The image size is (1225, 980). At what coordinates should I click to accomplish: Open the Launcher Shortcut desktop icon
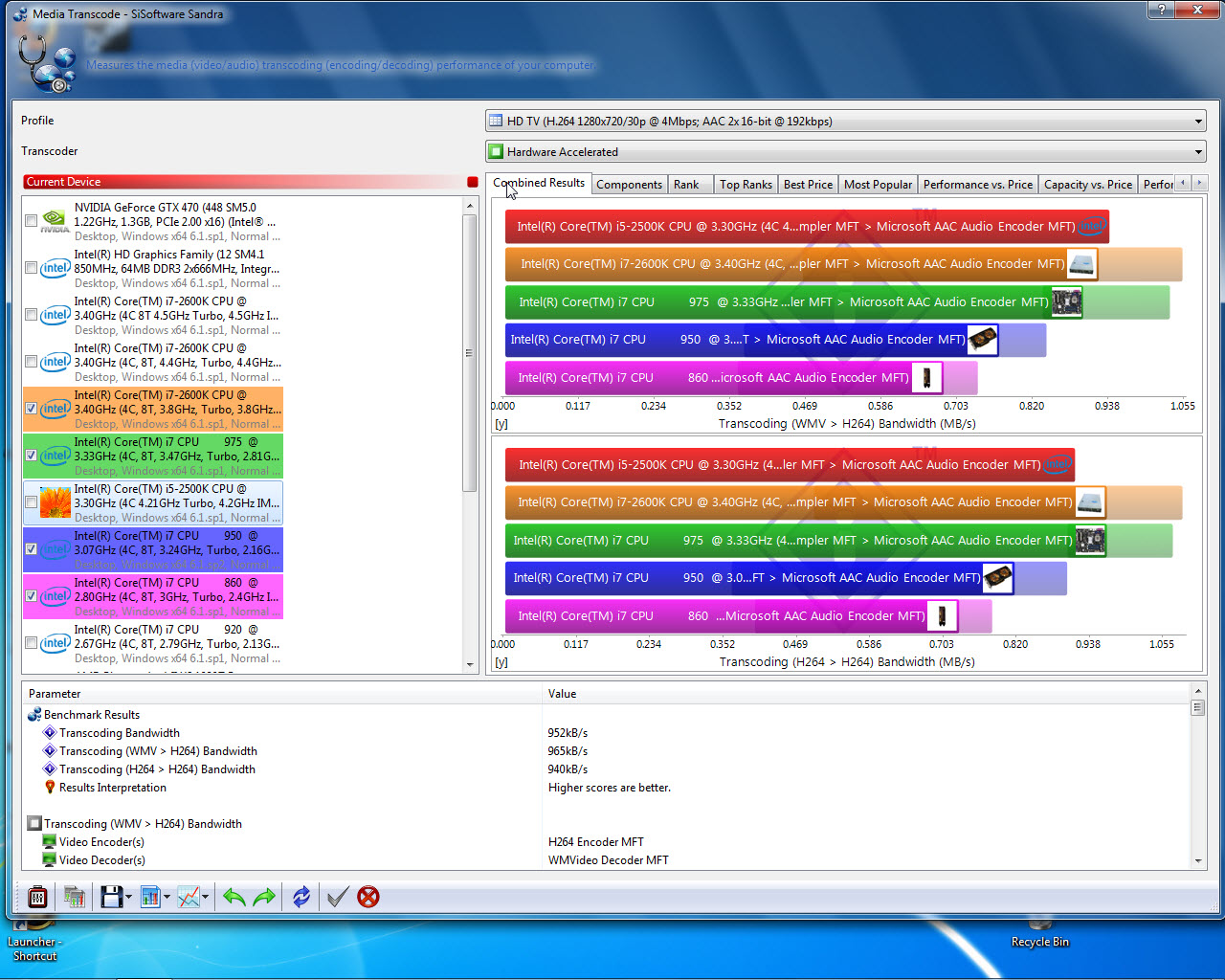[34, 940]
